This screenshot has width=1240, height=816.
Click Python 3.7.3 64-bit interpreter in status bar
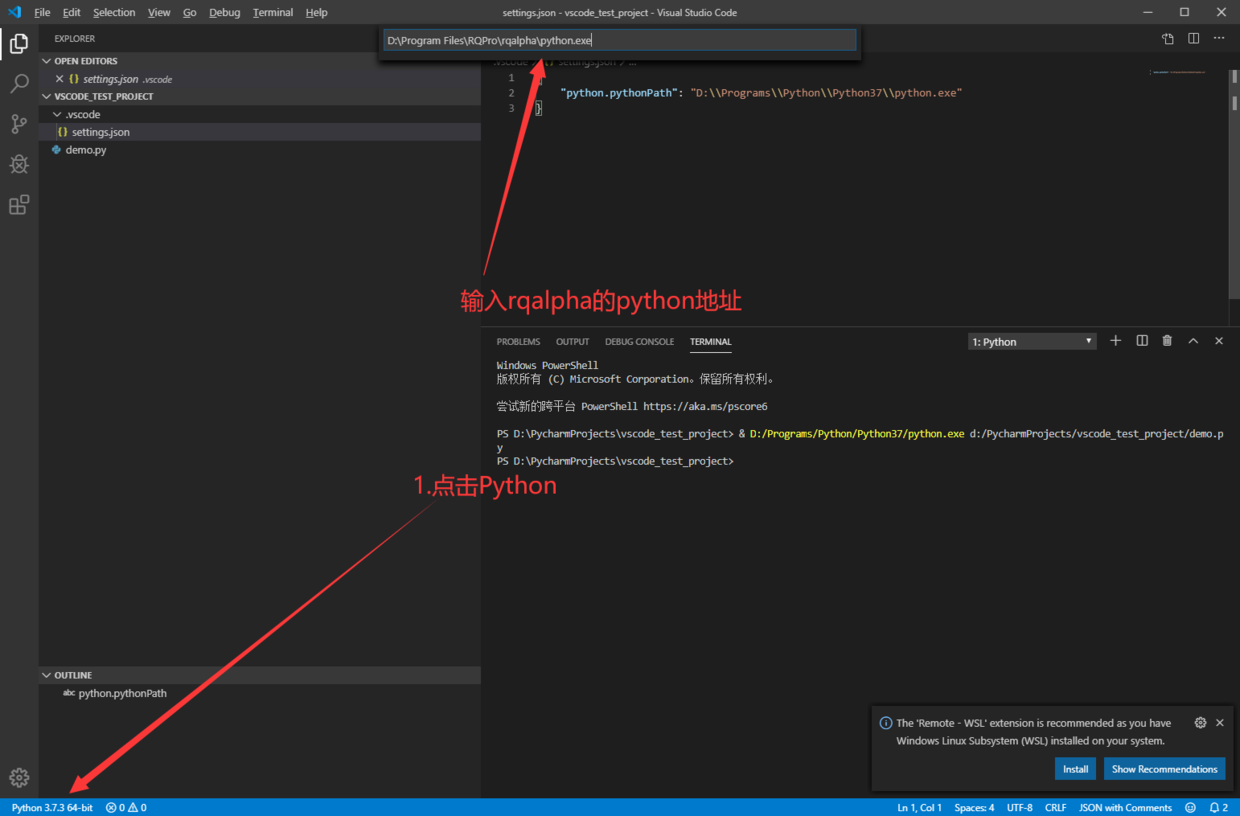(52, 807)
